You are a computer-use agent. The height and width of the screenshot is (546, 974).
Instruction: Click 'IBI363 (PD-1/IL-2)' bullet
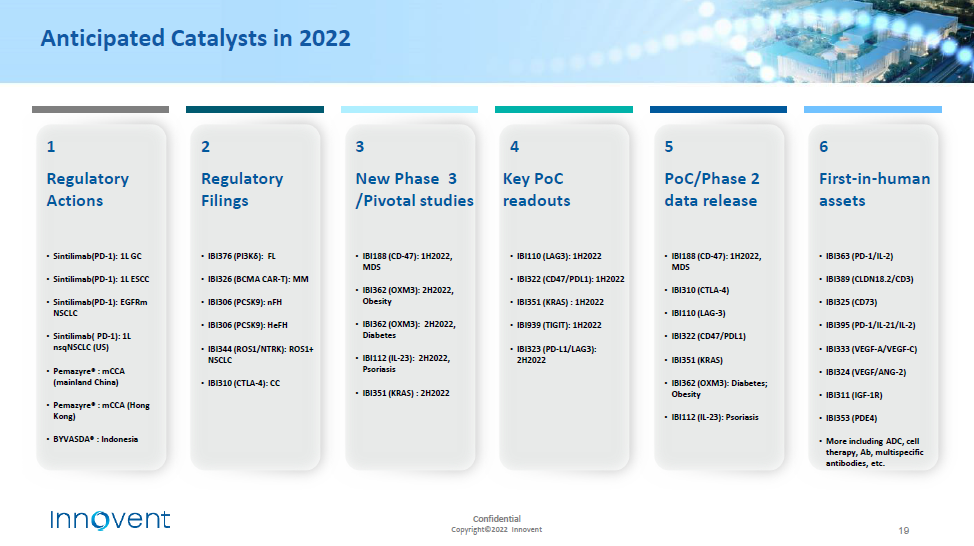tap(859, 256)
